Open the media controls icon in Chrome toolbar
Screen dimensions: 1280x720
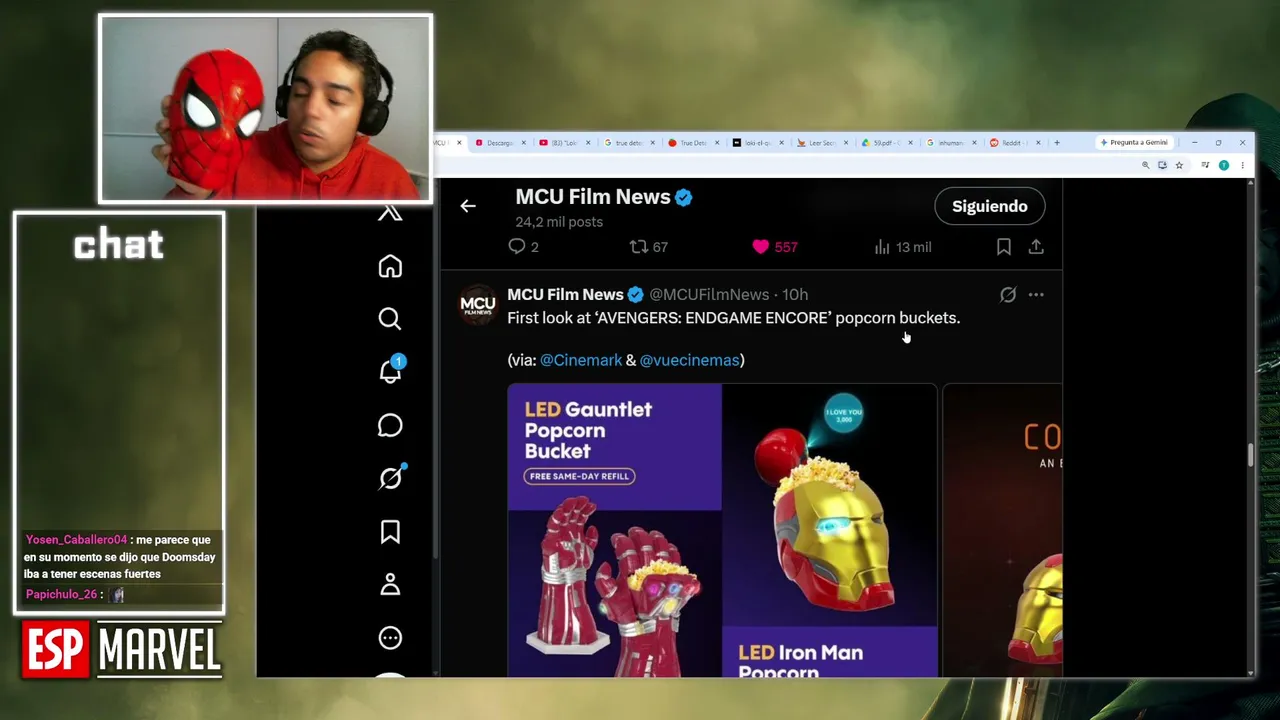[1206, 165]
